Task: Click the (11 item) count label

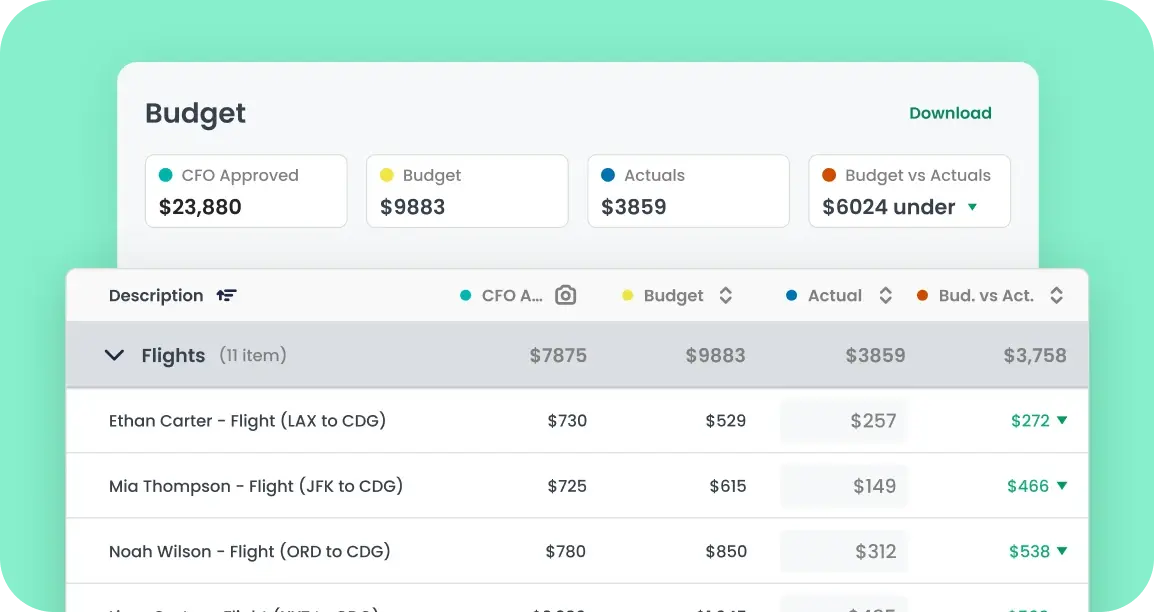Action: [252, 355]
